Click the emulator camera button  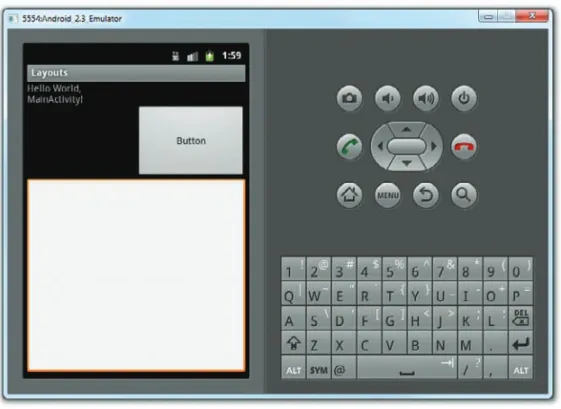point(350,98)
